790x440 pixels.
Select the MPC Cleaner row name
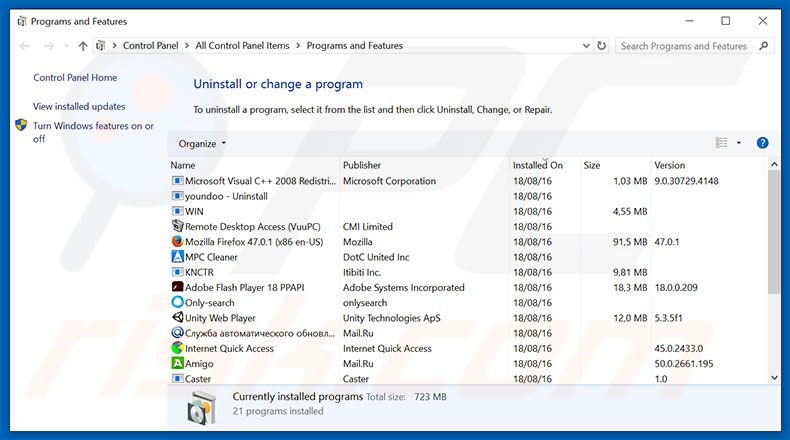tap(211, 257)
